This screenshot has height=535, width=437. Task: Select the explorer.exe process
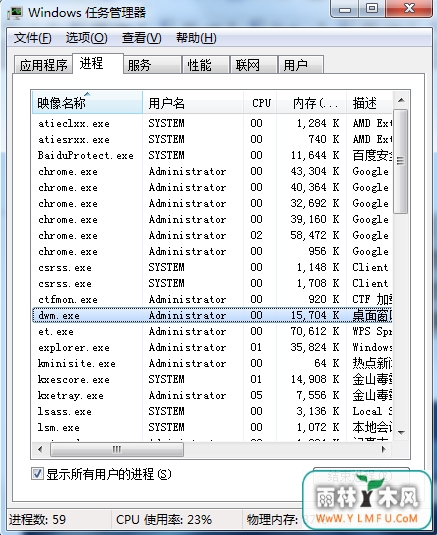(212, 347)
